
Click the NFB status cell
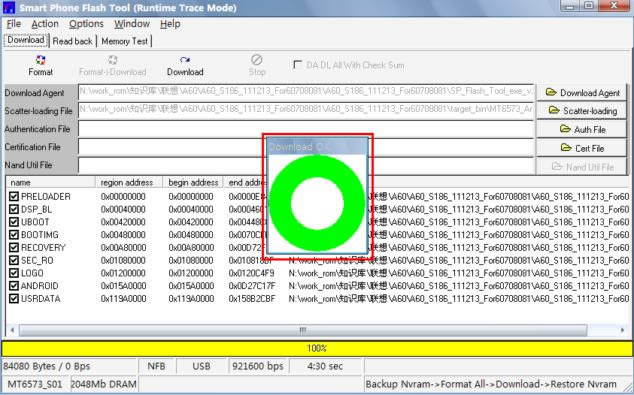coord(156,366)
